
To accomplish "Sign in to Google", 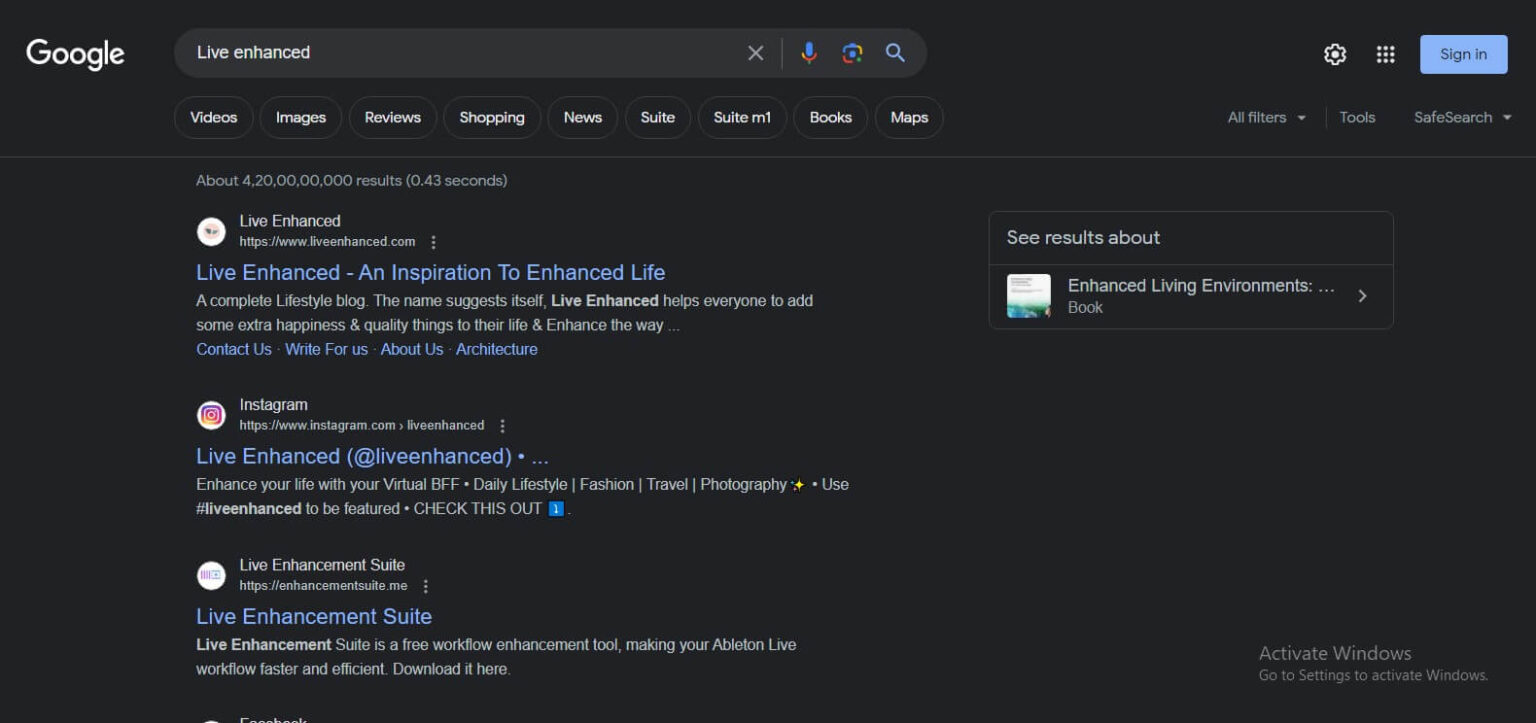I will (1463, 54).
